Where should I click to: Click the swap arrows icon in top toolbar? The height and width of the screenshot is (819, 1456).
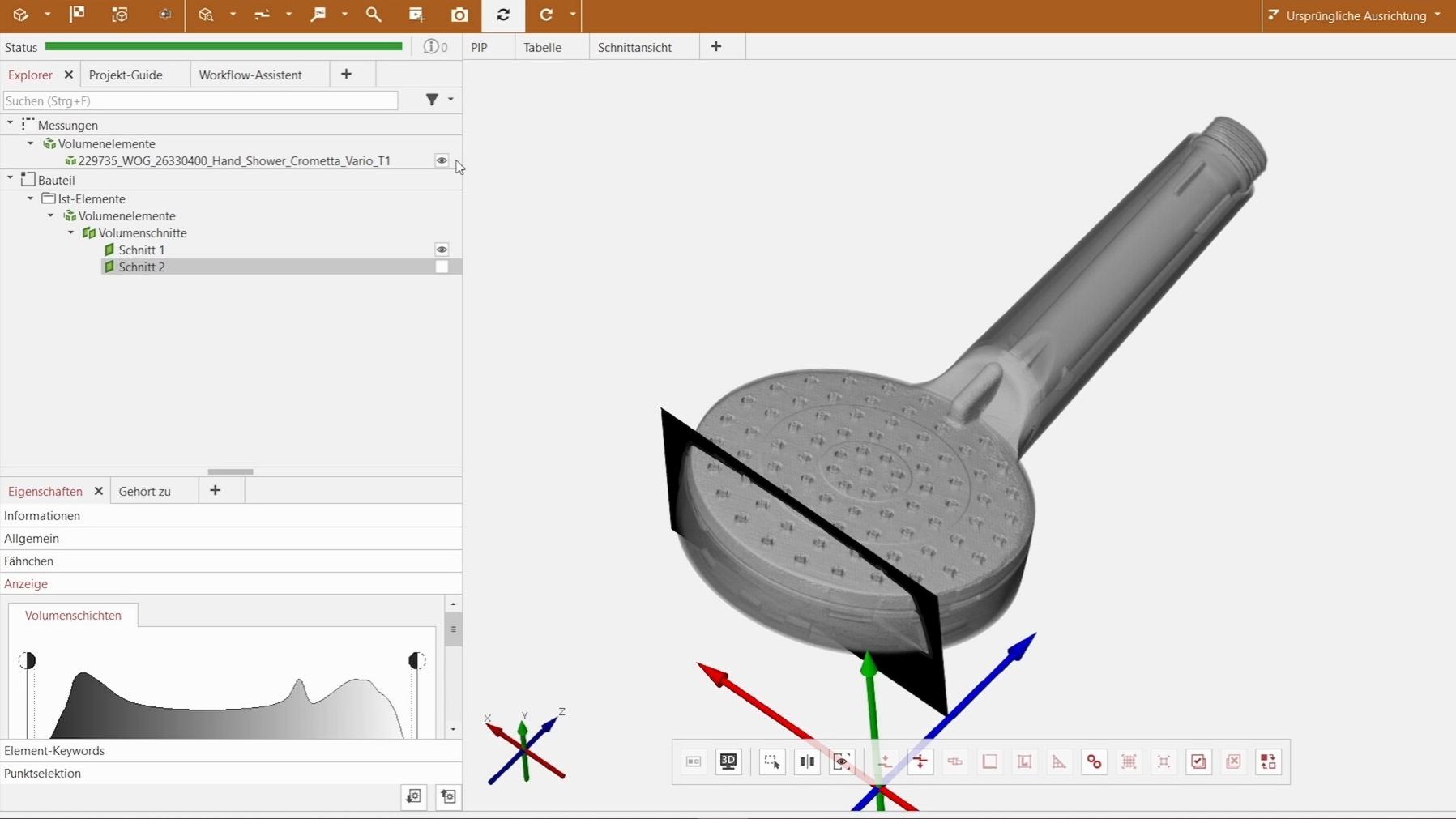[x=262, y=15]
